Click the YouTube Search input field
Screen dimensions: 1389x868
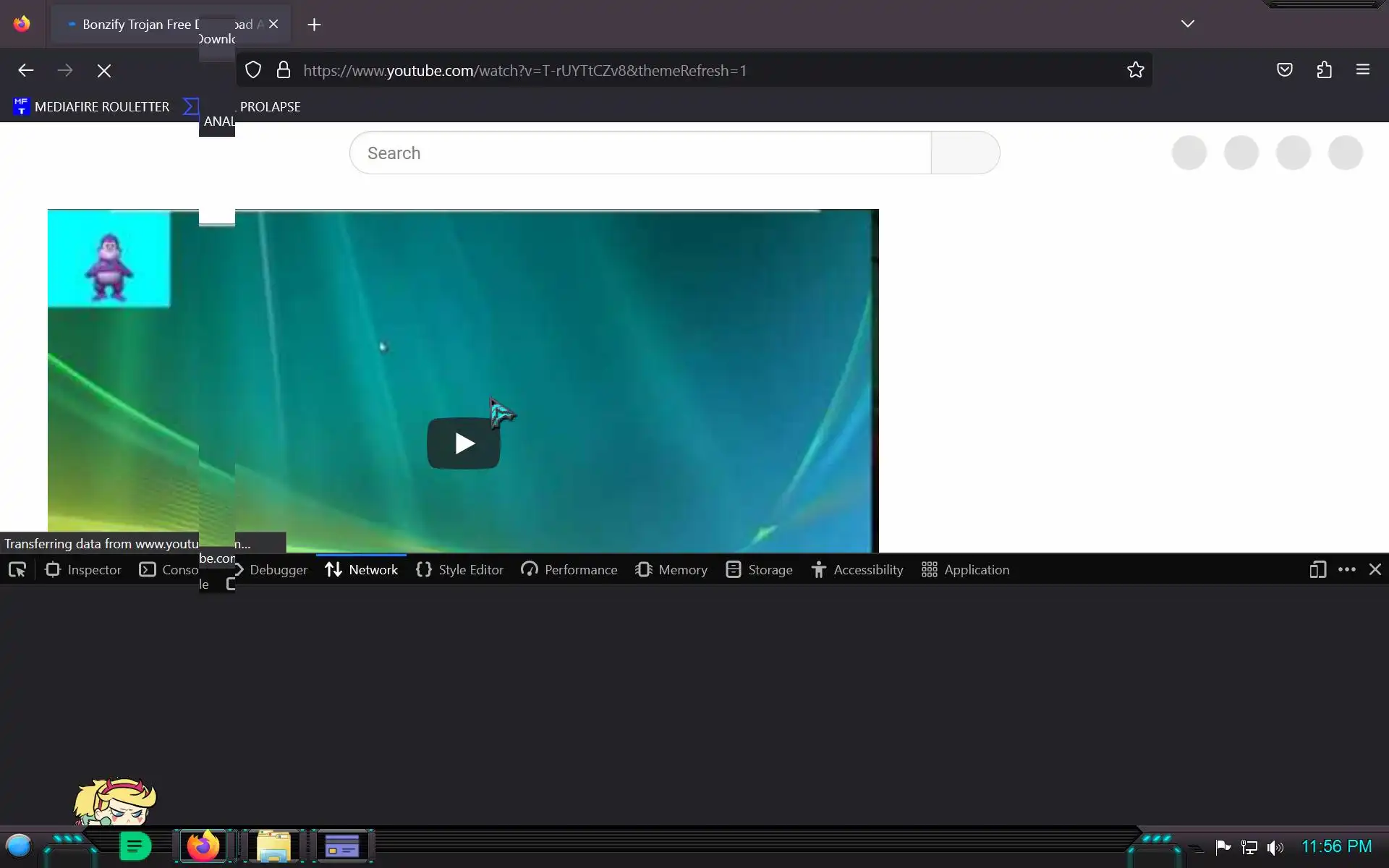[x=640, y=153]
